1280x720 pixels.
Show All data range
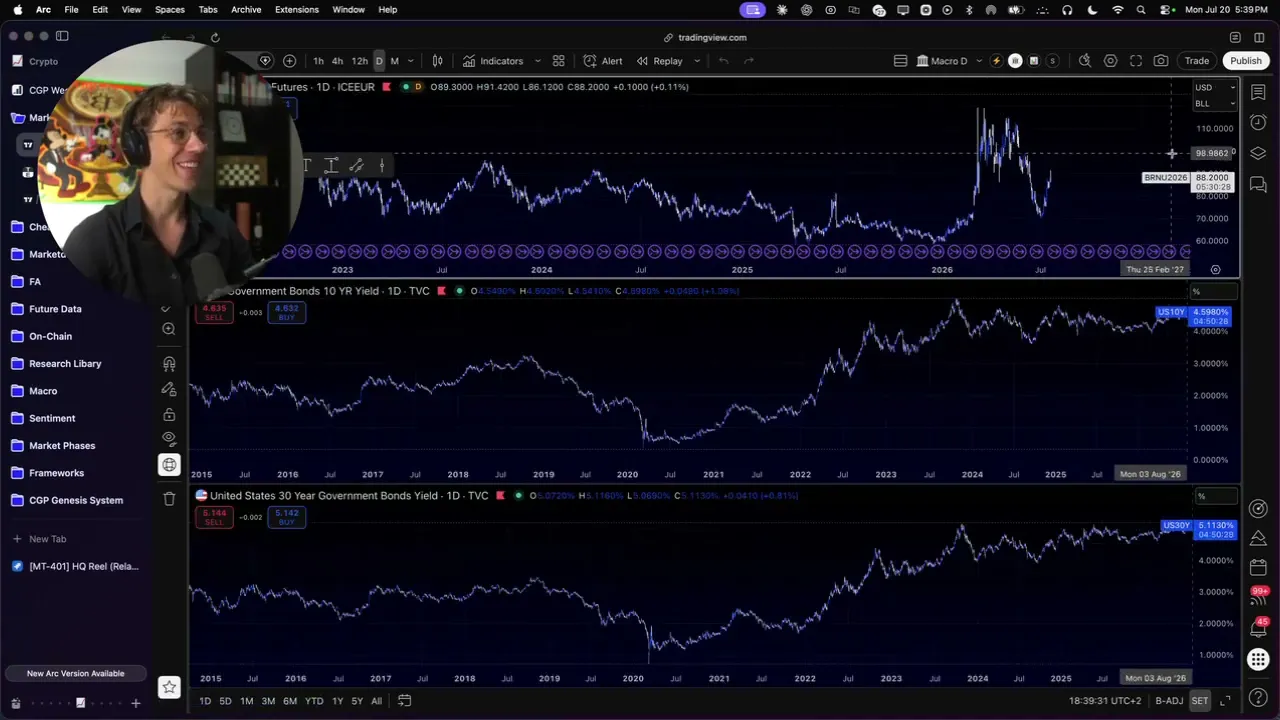[376, 701]
